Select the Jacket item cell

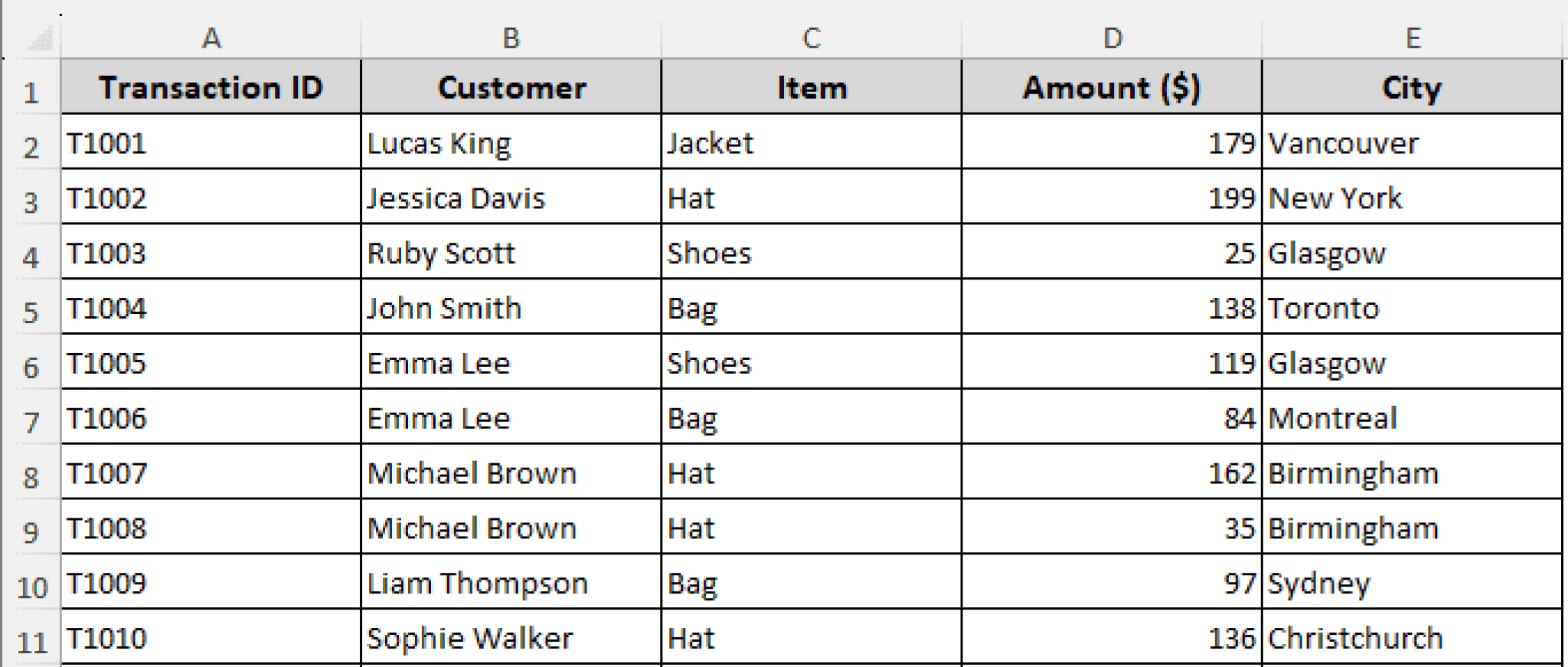tap(809, 142)
